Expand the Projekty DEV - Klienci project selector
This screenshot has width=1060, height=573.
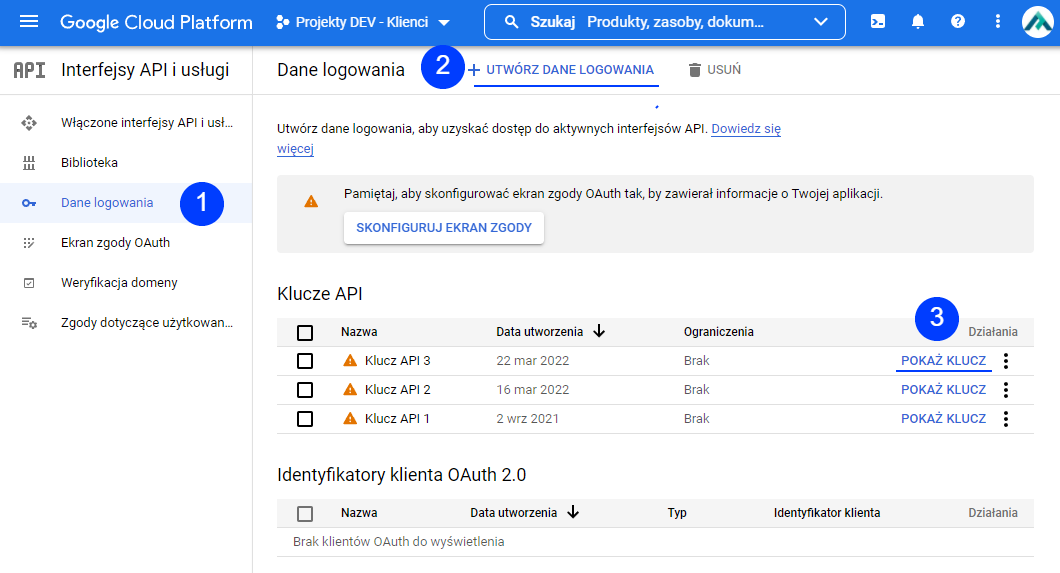(362, 22)
